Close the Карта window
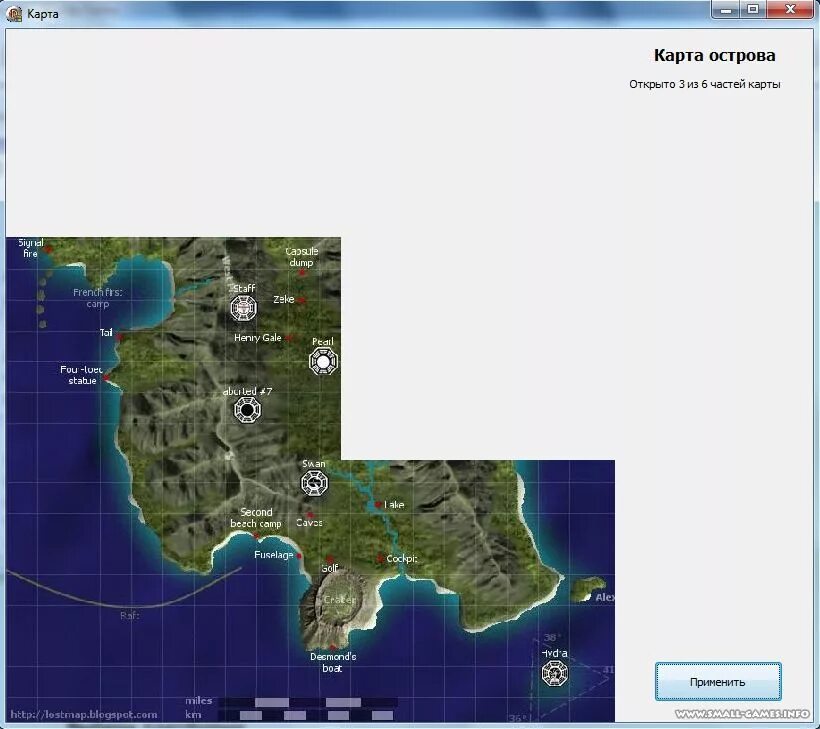The width and height of the screenshot is (820, 729). coord(790,9)
